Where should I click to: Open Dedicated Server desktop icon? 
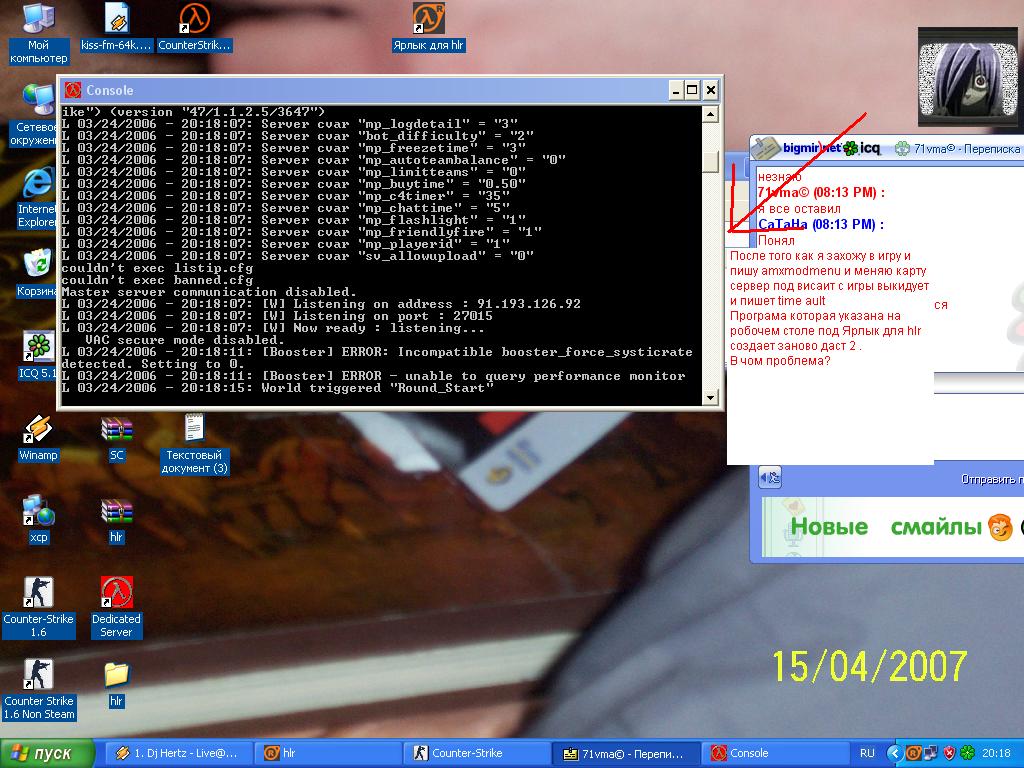pyautogui.click(x=116, y=607)
